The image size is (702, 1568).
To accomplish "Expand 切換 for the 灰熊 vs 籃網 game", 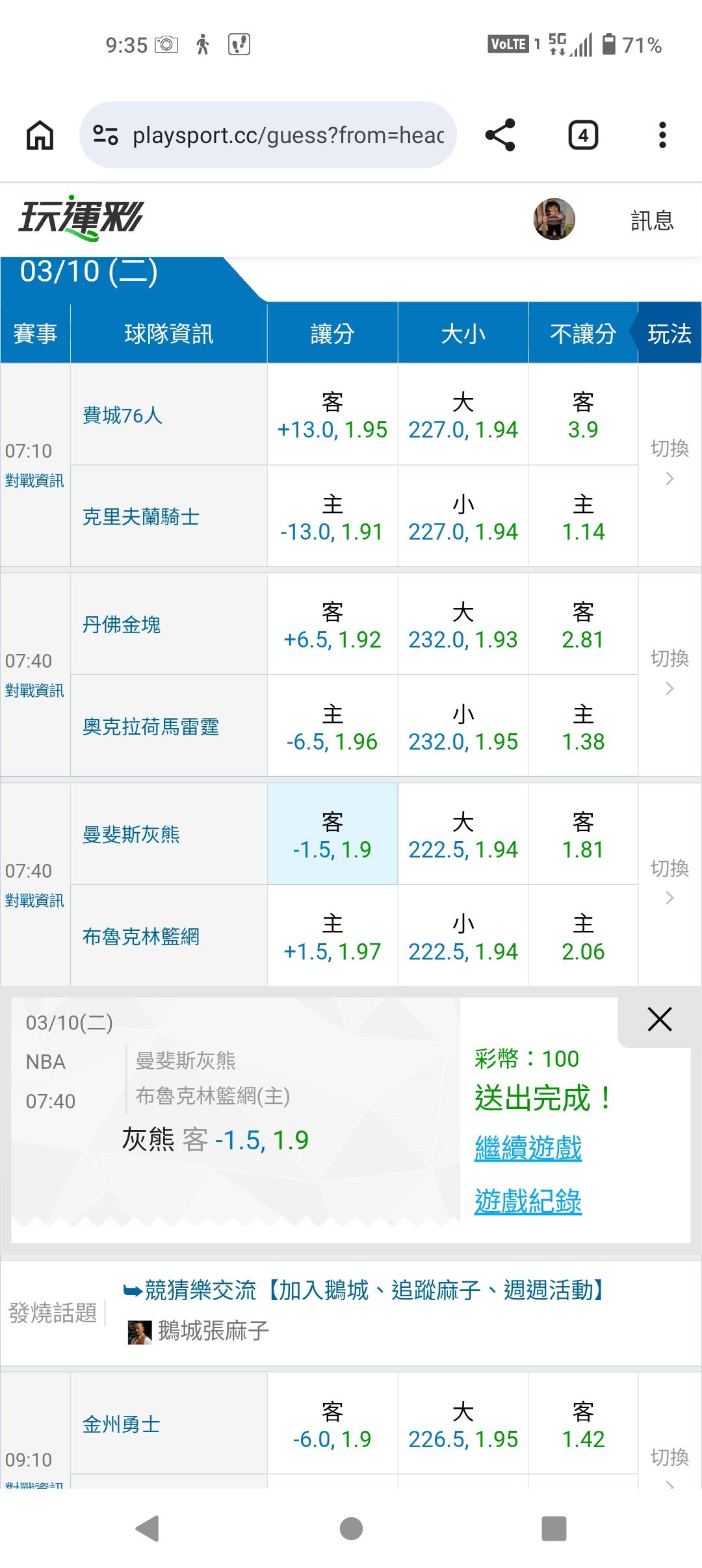I will point(669,883).
